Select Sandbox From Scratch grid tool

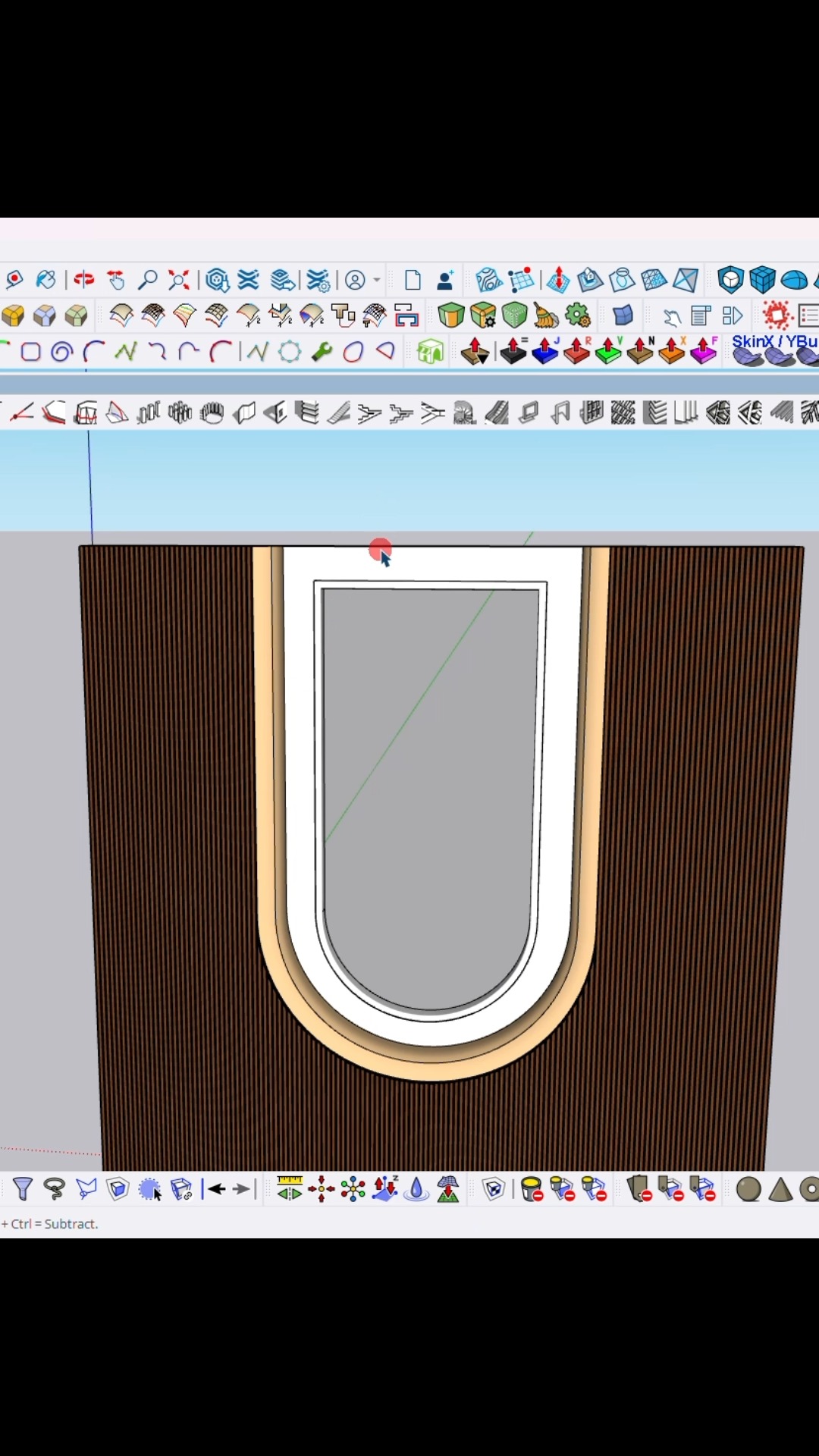point(521,280)
